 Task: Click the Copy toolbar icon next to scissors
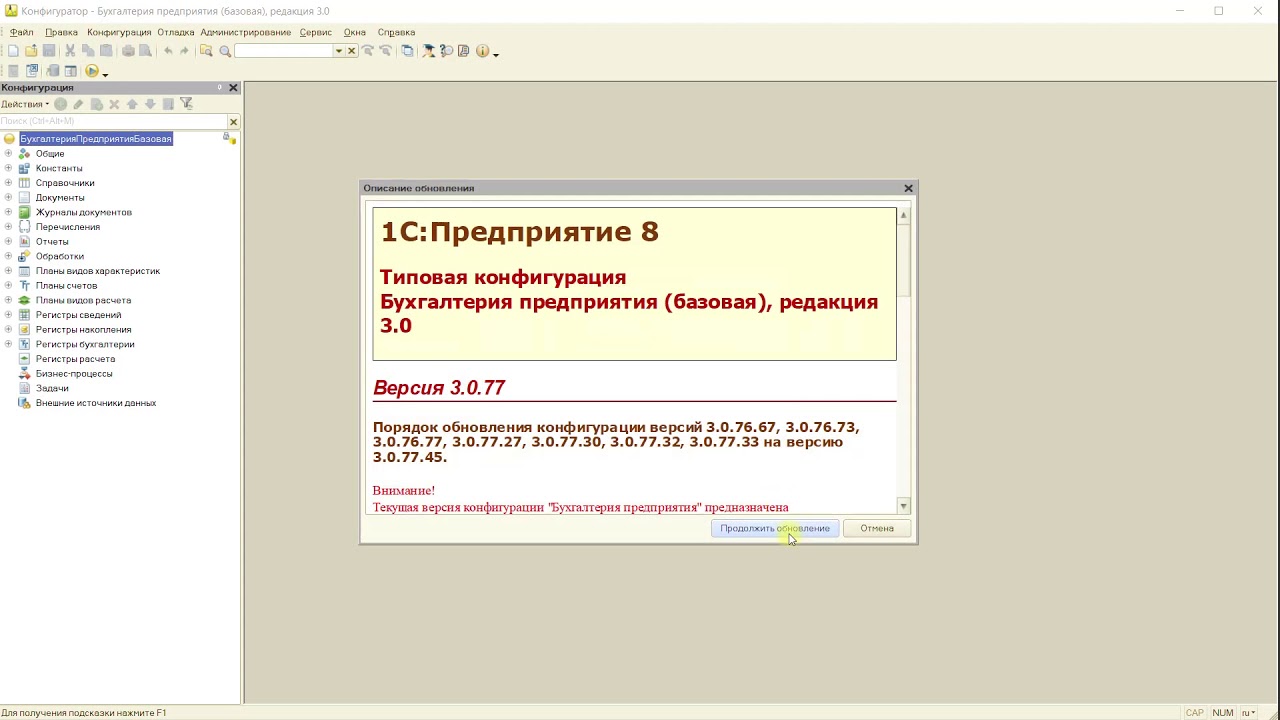click(x=88, y=51)
